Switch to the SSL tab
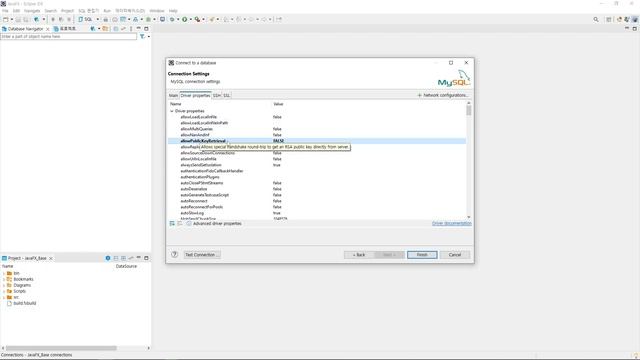Screen dimensions: 640x360 click(227, 95)
